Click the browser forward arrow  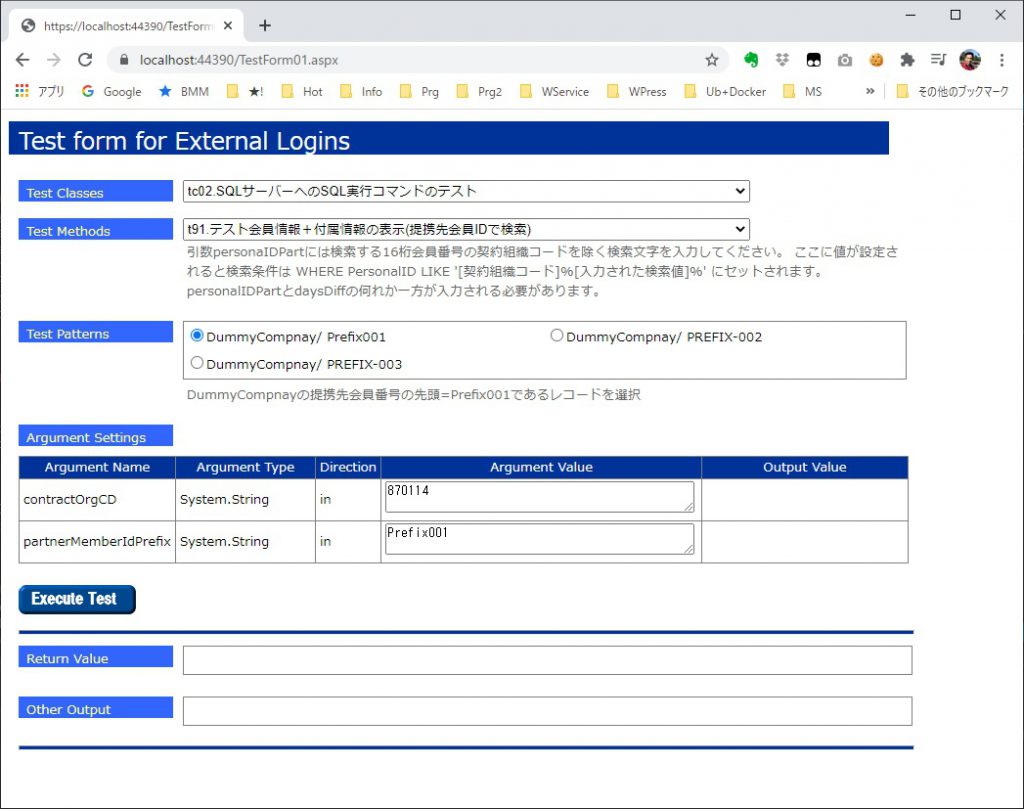pos(54,60)
